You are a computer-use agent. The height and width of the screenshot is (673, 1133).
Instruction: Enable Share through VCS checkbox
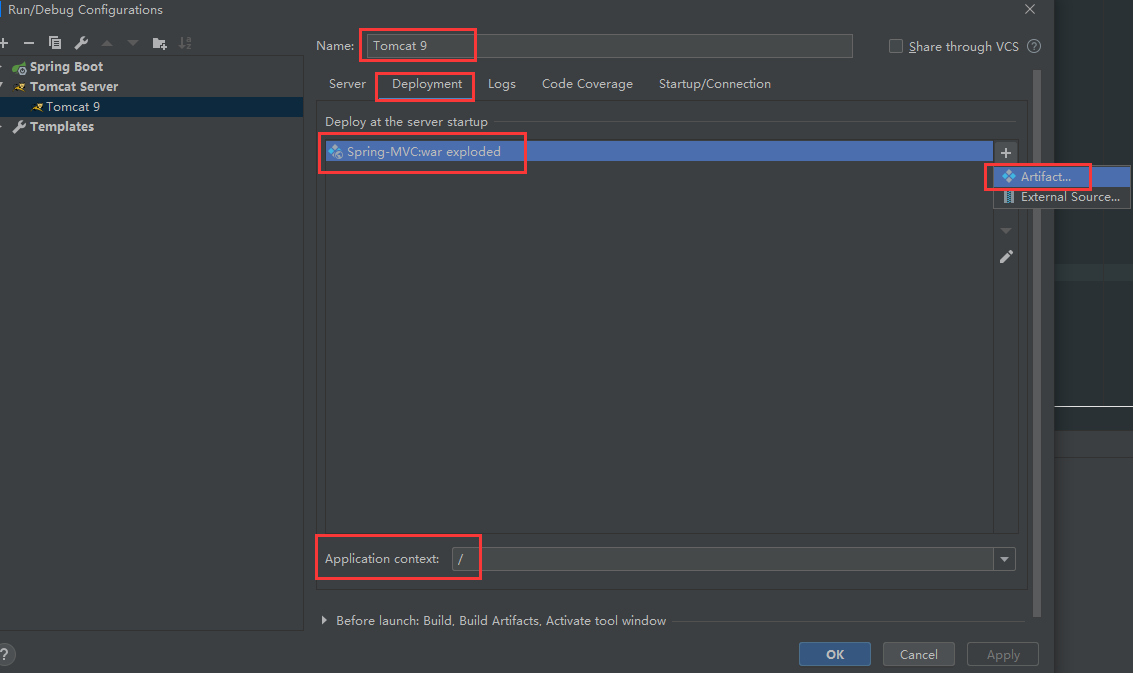[896, 46]
